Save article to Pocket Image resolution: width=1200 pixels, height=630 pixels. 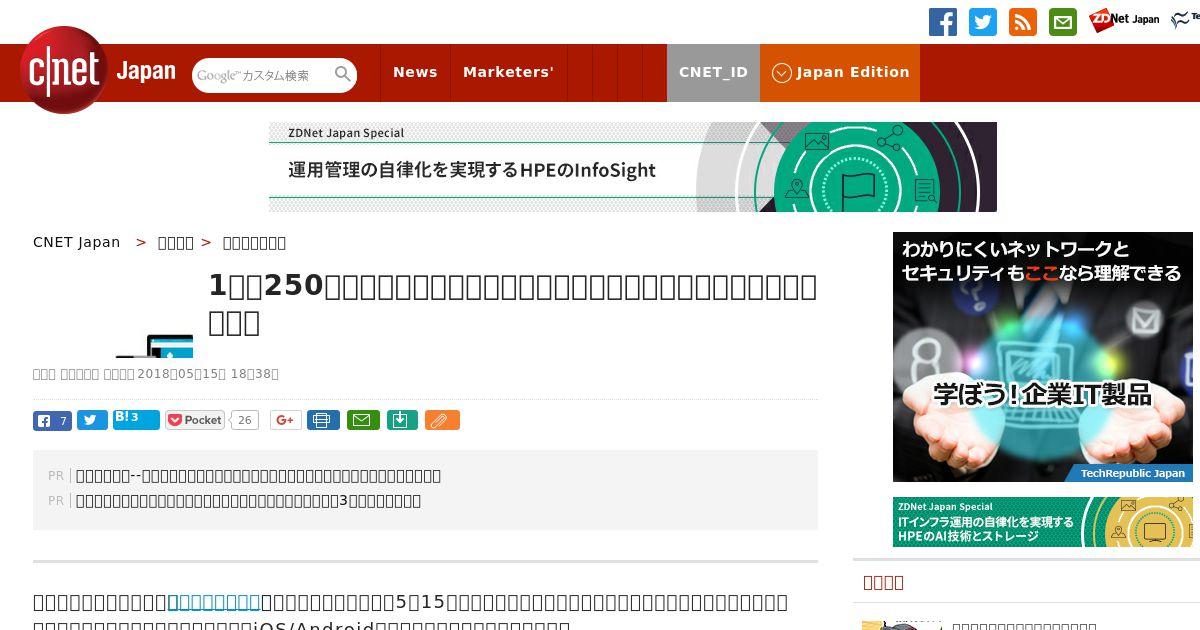coord(195,420)
